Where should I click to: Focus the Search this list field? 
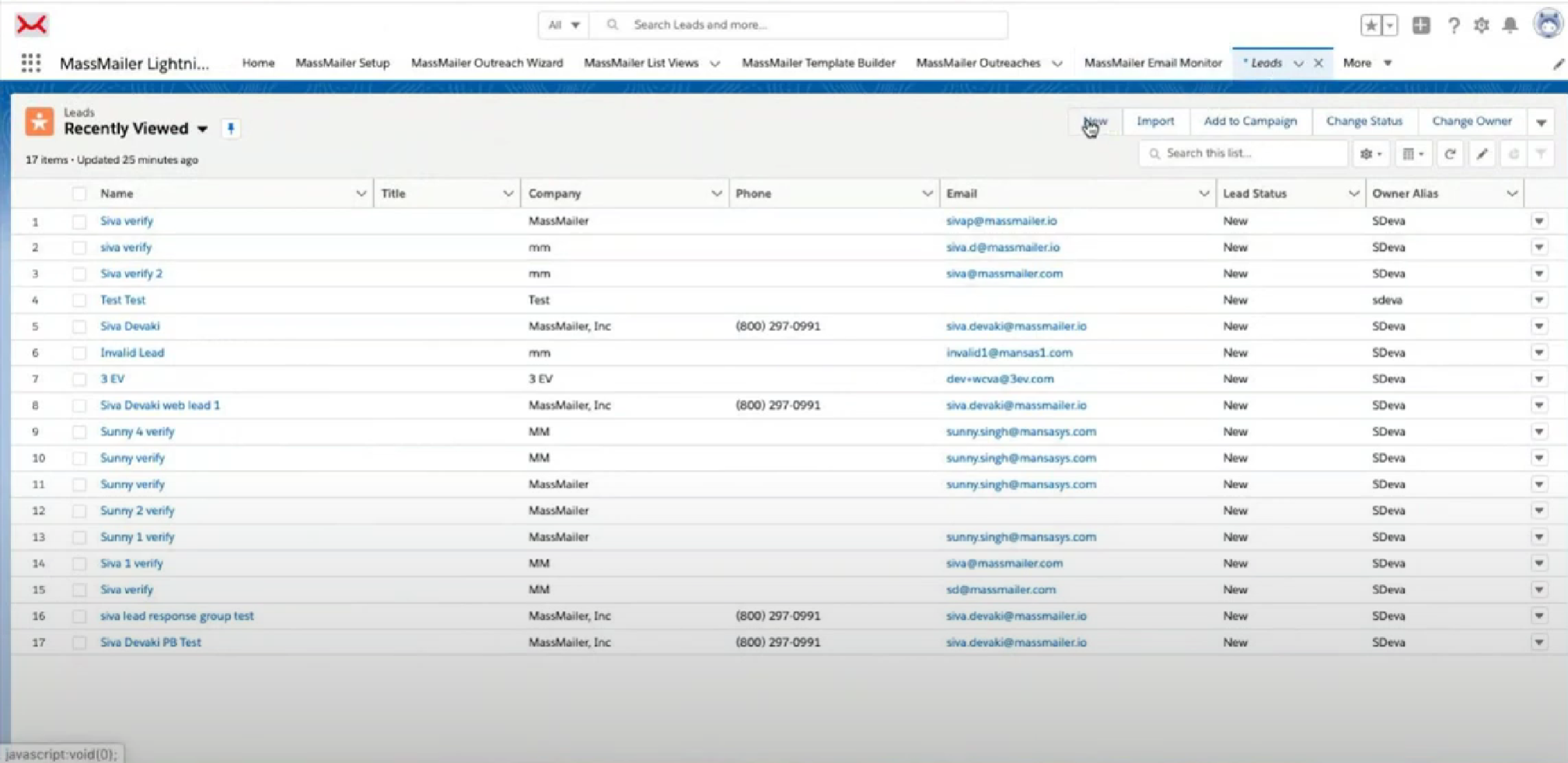click(1243, 154)
